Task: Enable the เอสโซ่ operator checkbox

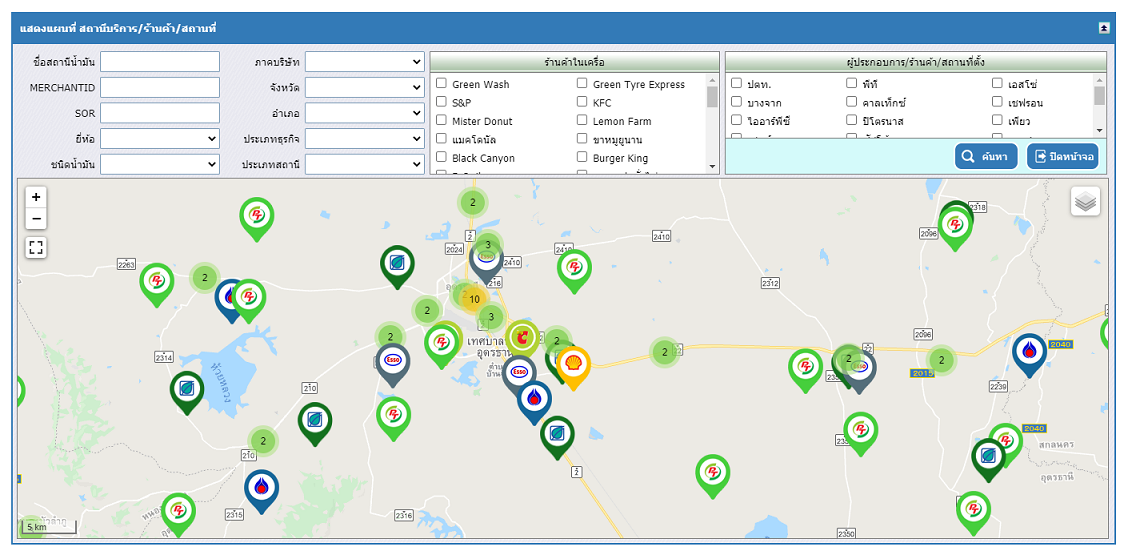Action: 997,83
